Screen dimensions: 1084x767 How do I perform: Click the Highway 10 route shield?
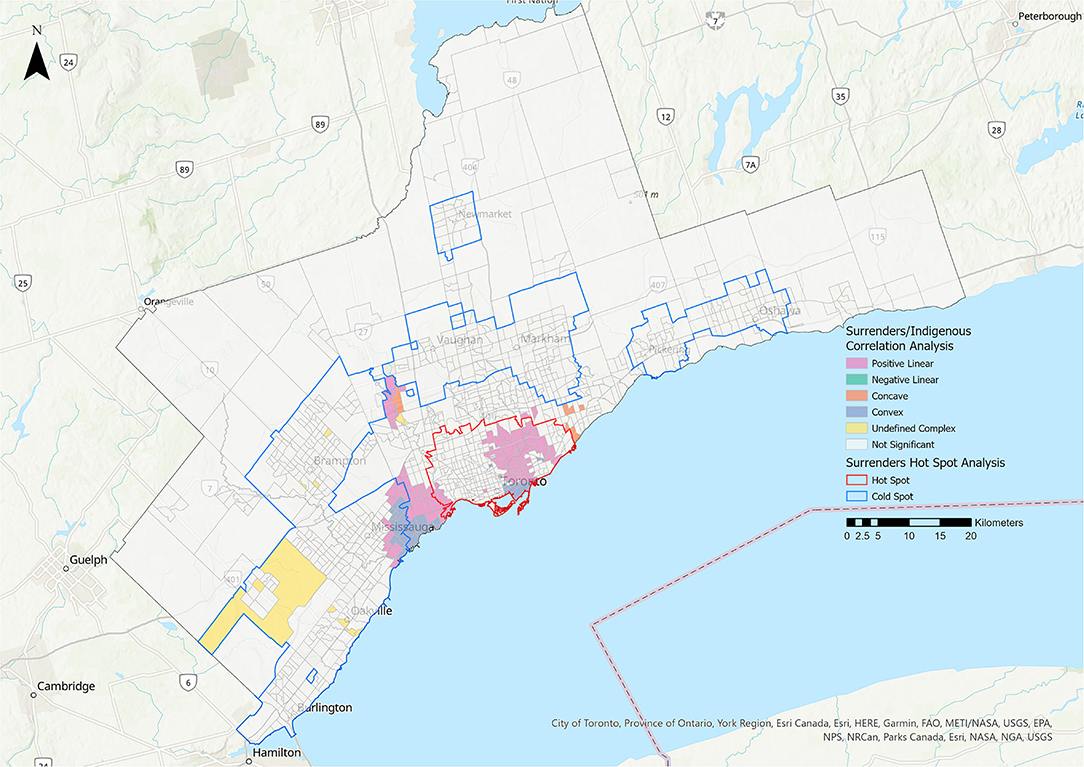click(x=209, y=370)
